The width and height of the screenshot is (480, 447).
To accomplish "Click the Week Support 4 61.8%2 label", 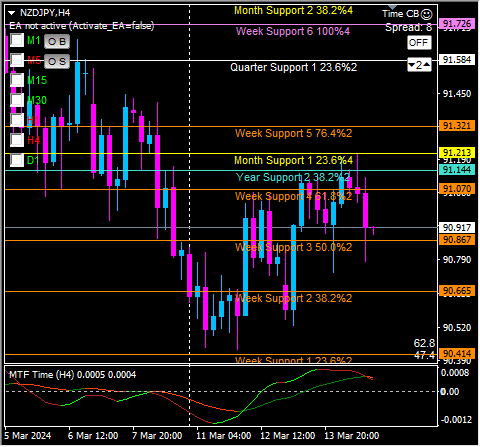I will 293,196.
